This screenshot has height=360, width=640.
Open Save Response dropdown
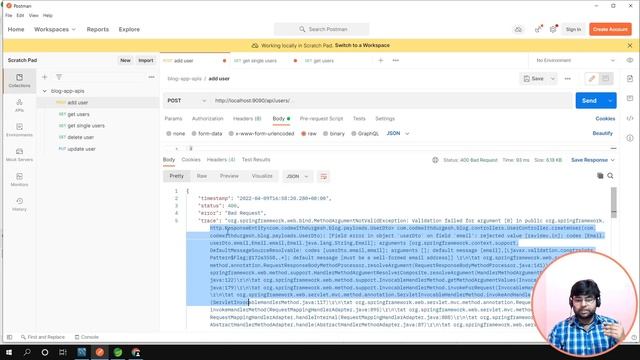[x=593, y=160]
